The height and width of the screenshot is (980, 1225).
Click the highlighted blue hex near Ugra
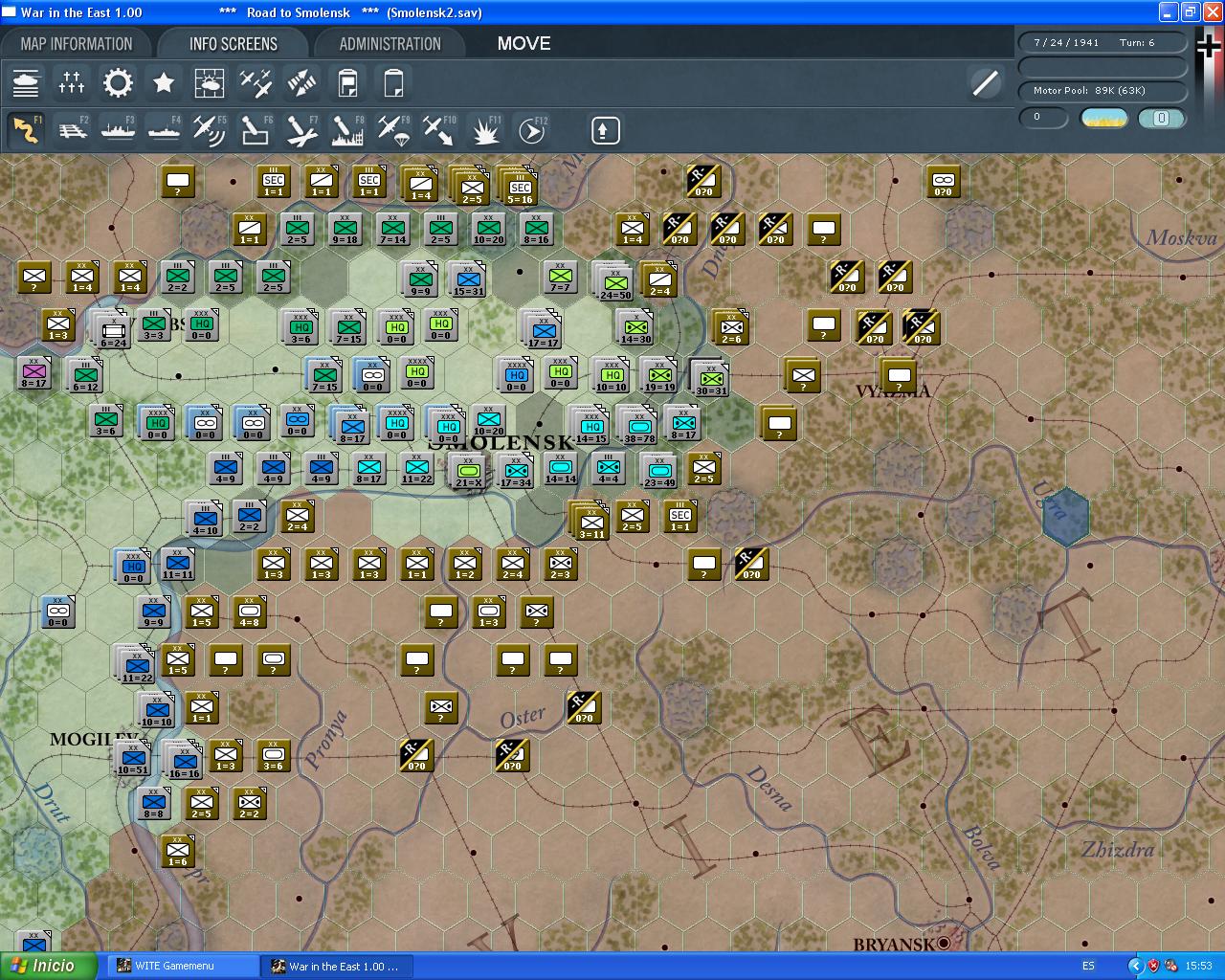pyautogui.click(x=1065, y=517)
